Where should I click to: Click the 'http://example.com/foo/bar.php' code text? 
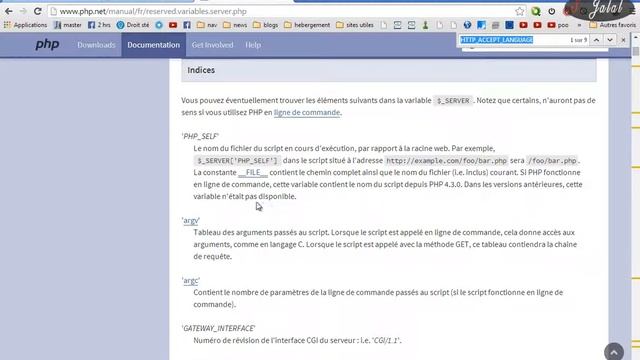click(447, 161)
